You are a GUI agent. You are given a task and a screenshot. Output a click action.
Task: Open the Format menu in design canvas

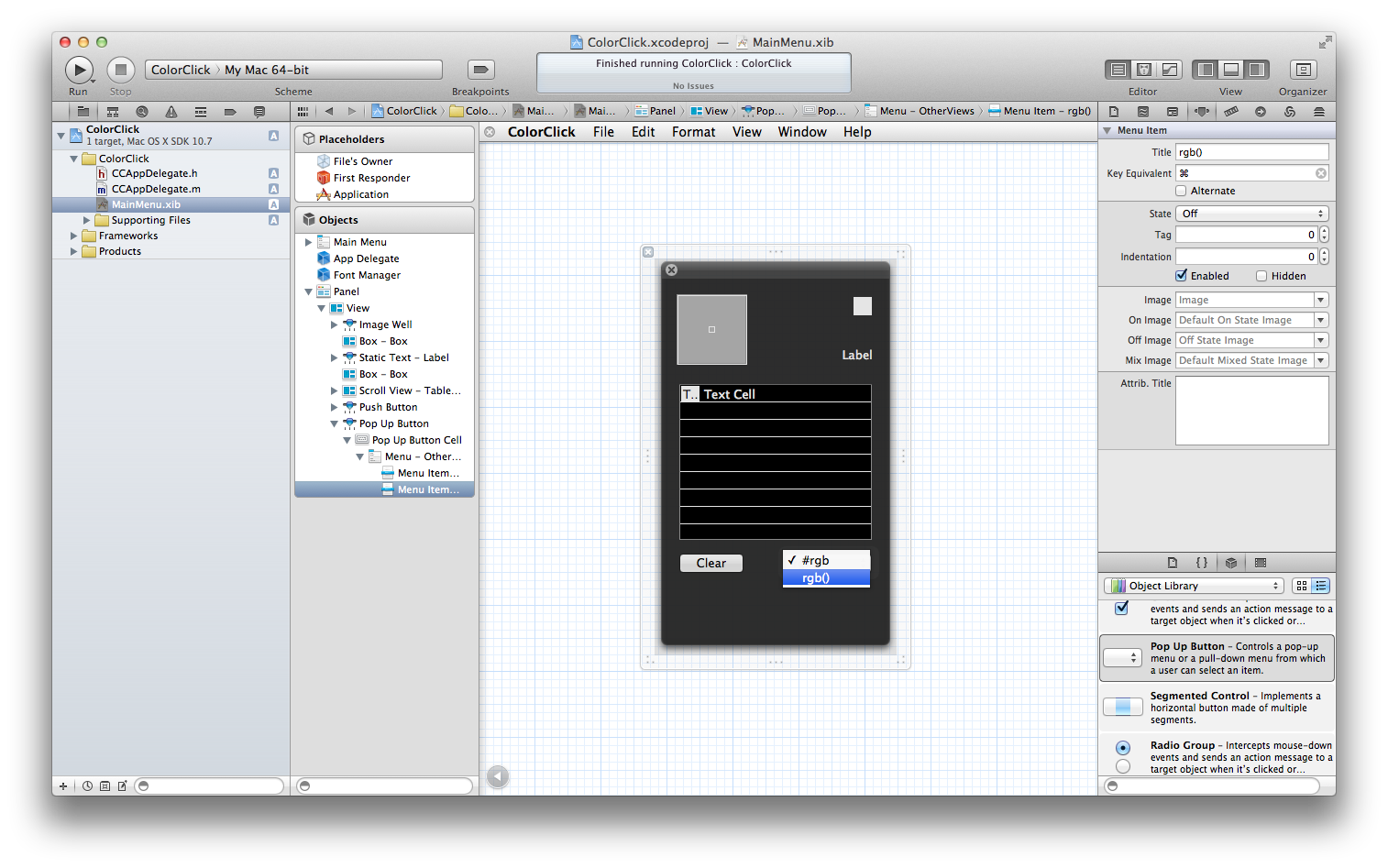[x=693, y=132]
